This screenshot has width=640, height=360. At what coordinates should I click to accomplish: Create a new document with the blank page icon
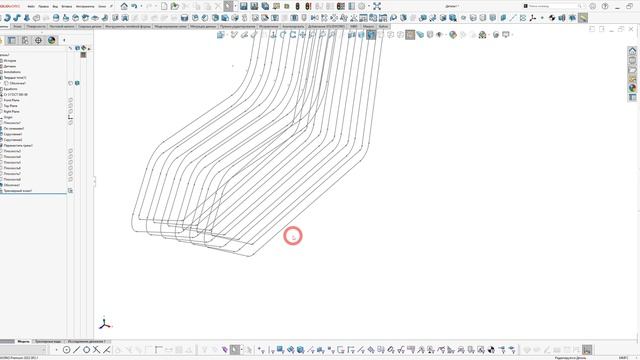pos(164,6)
